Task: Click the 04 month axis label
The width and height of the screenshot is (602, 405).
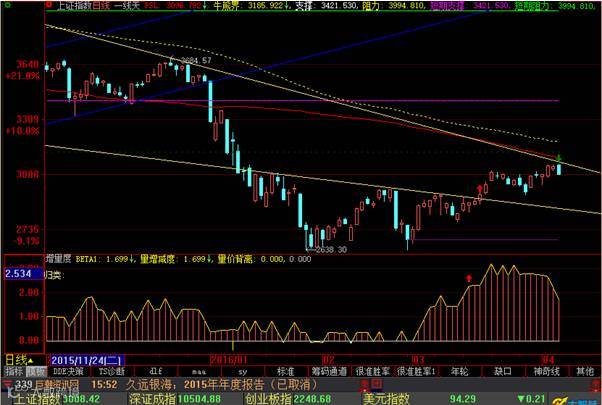Action: coord(548,360)
